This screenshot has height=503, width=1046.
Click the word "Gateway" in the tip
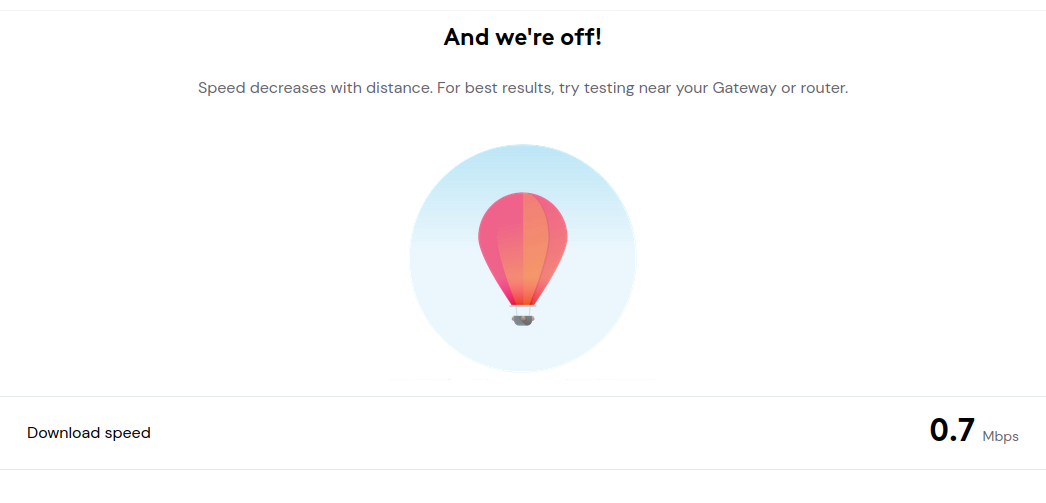[x=744, y=88]
